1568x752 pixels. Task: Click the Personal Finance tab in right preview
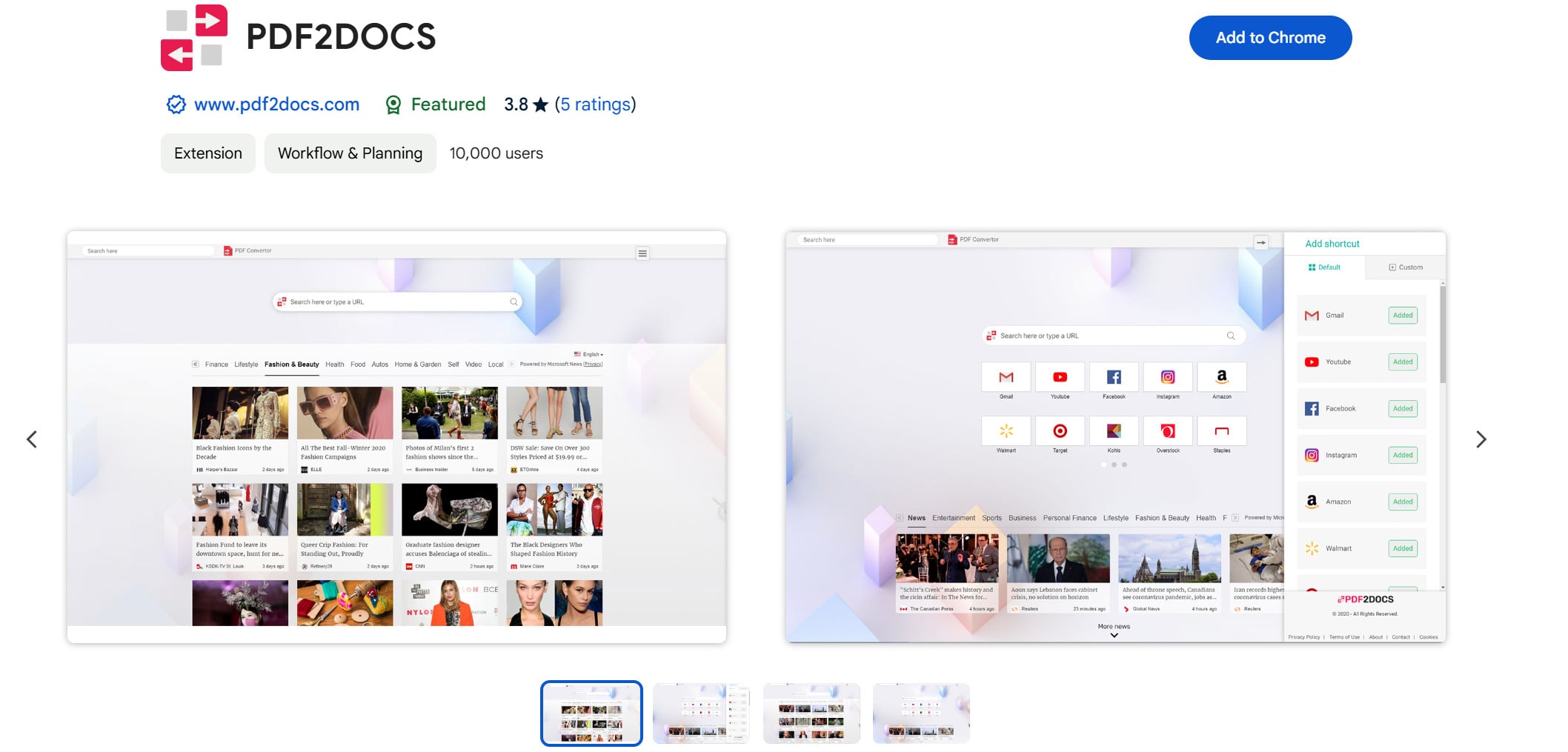point(1069,519)
